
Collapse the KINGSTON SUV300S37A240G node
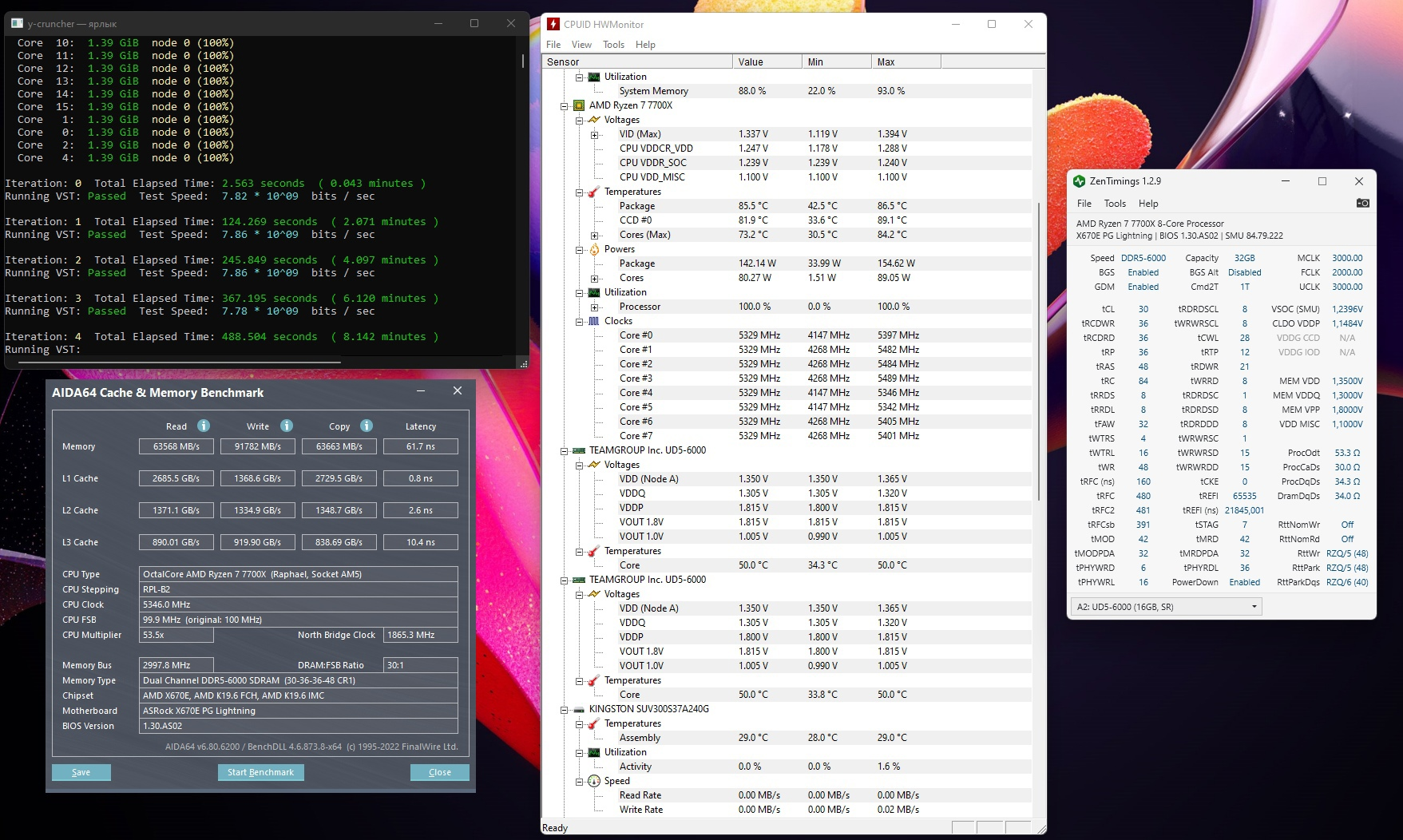coord(565,709)
